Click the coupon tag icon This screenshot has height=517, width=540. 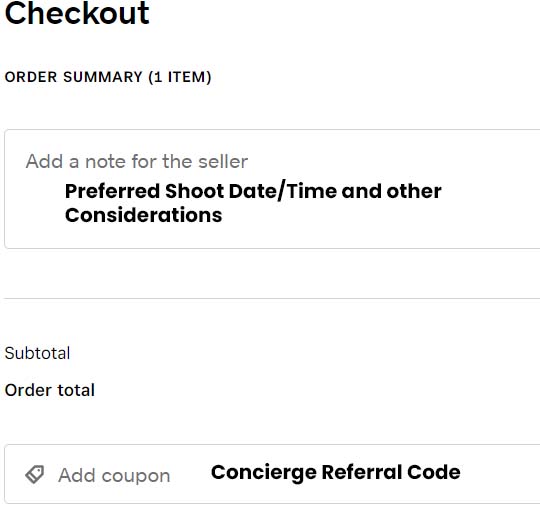point(34,475)
